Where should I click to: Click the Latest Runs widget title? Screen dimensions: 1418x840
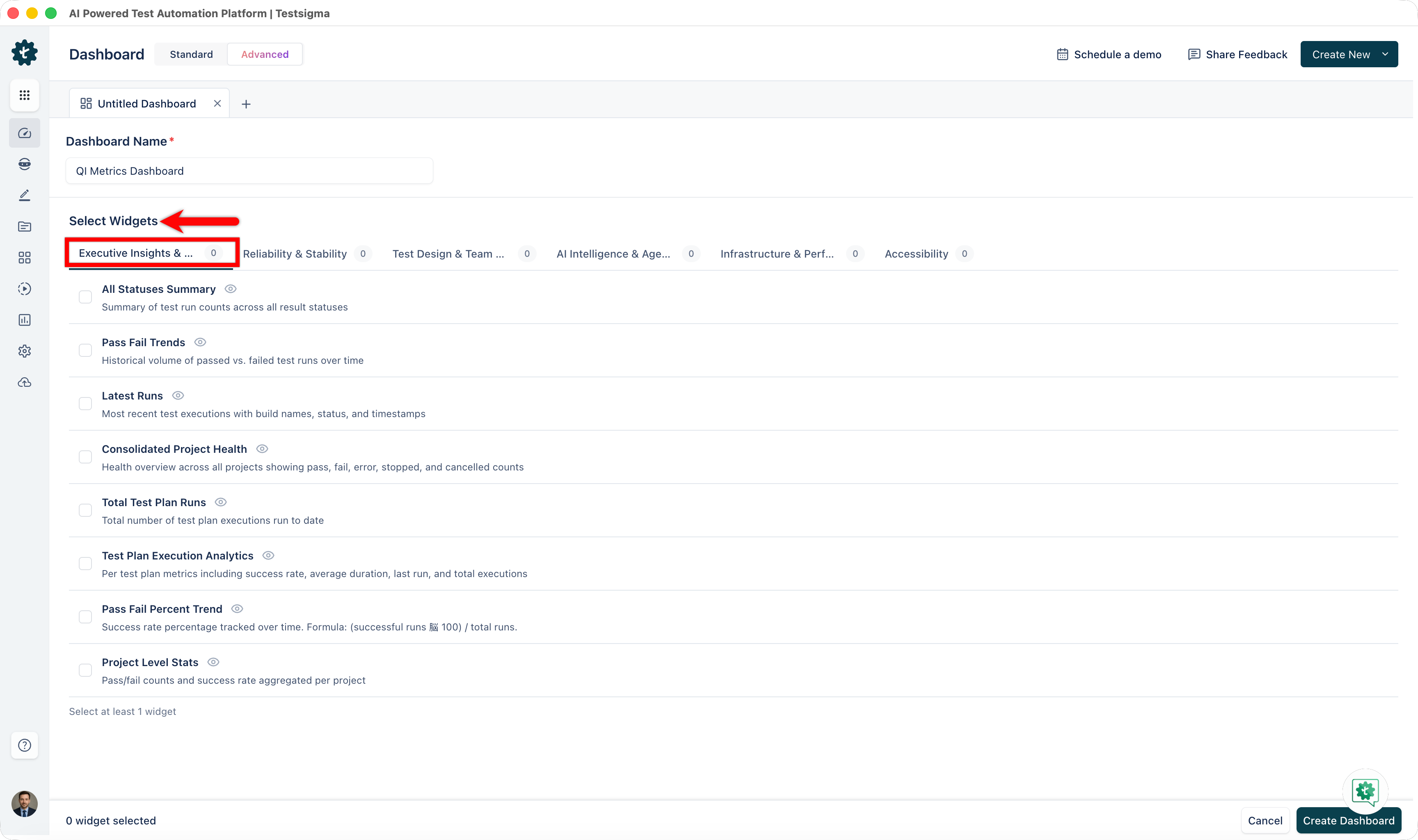point(133,396)
